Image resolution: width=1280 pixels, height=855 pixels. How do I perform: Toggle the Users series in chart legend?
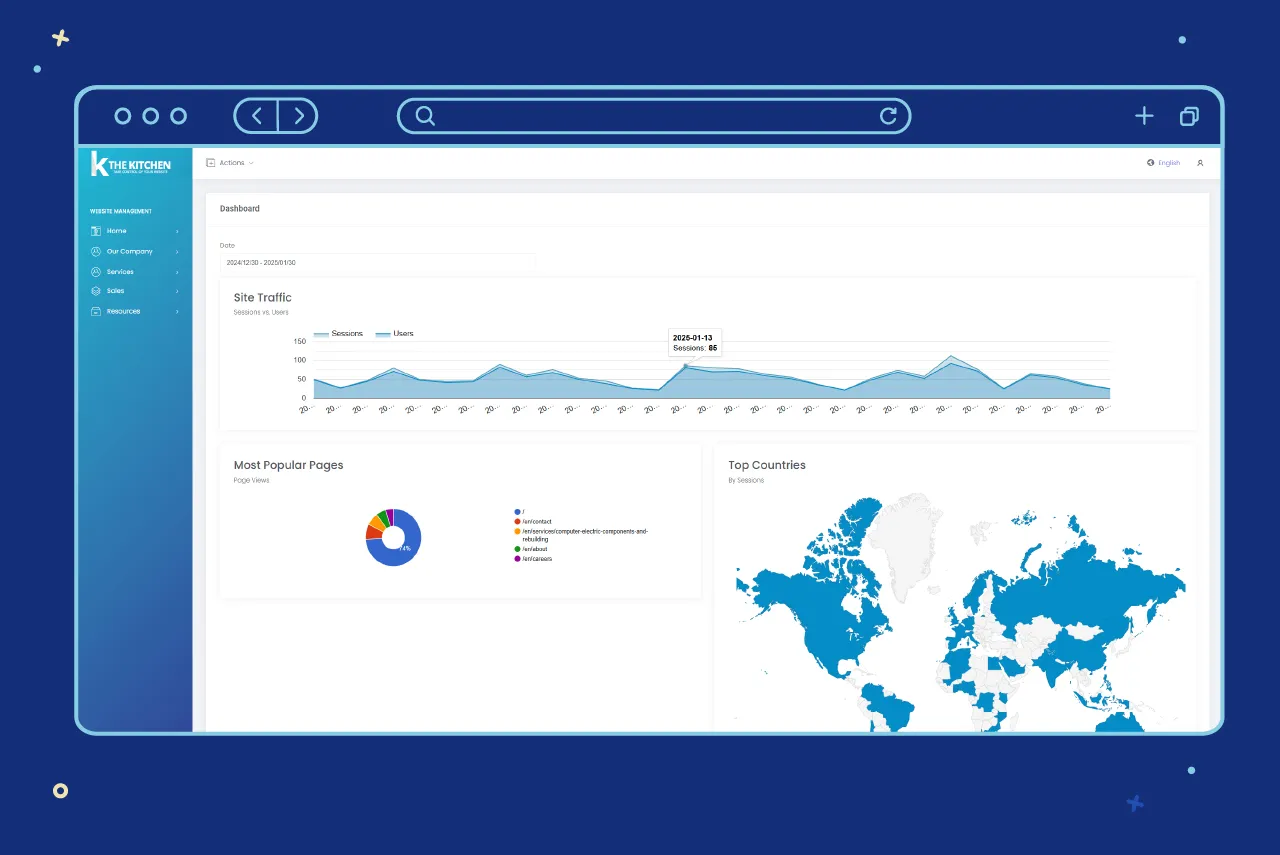point(395,334)
